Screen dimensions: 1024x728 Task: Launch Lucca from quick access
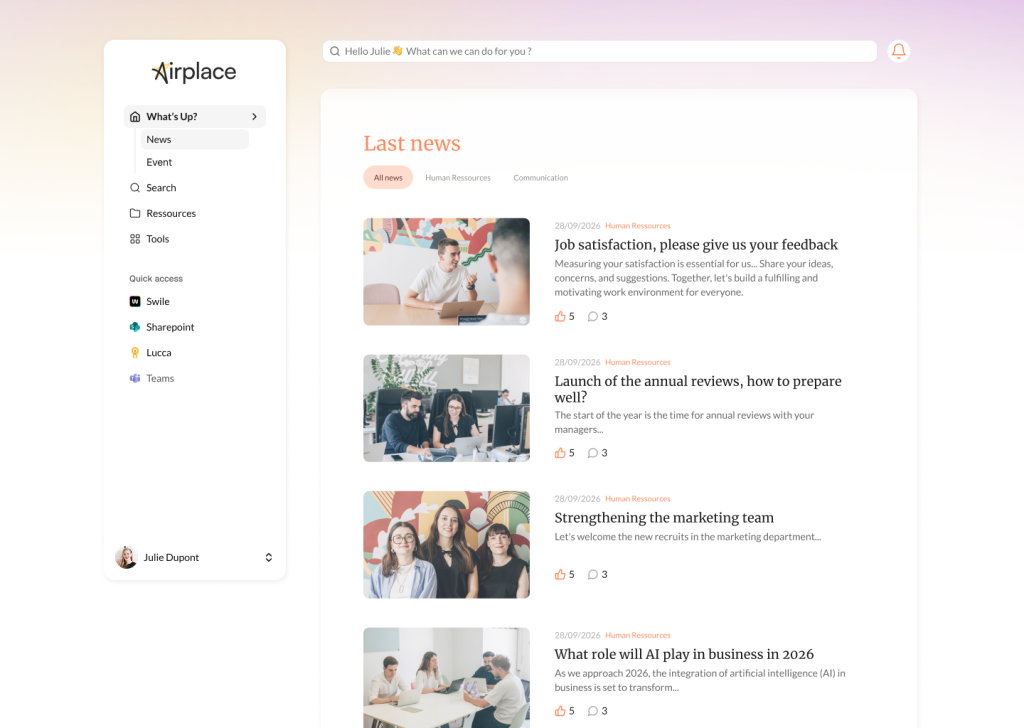tap(158, 353)
